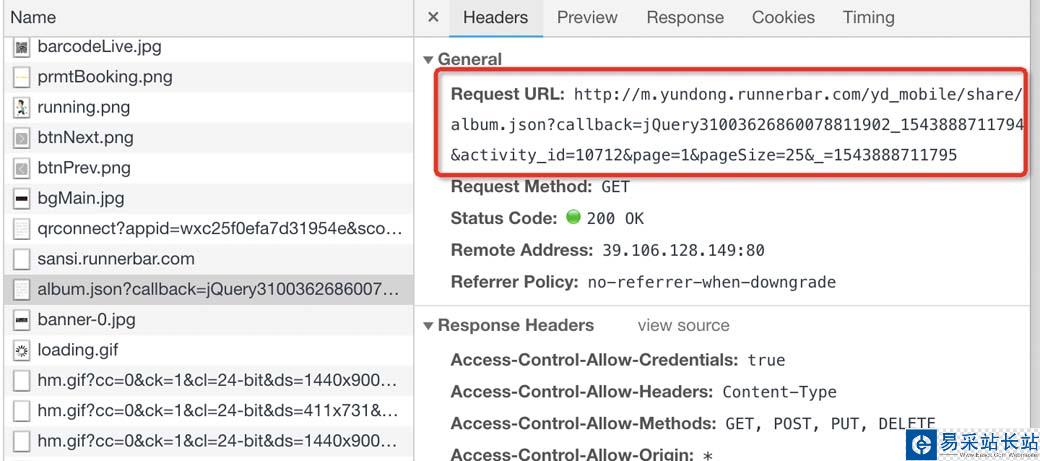Click the running.png thumbnail icon
Viewport: 1040px width, 461px height.
point(22,107)
